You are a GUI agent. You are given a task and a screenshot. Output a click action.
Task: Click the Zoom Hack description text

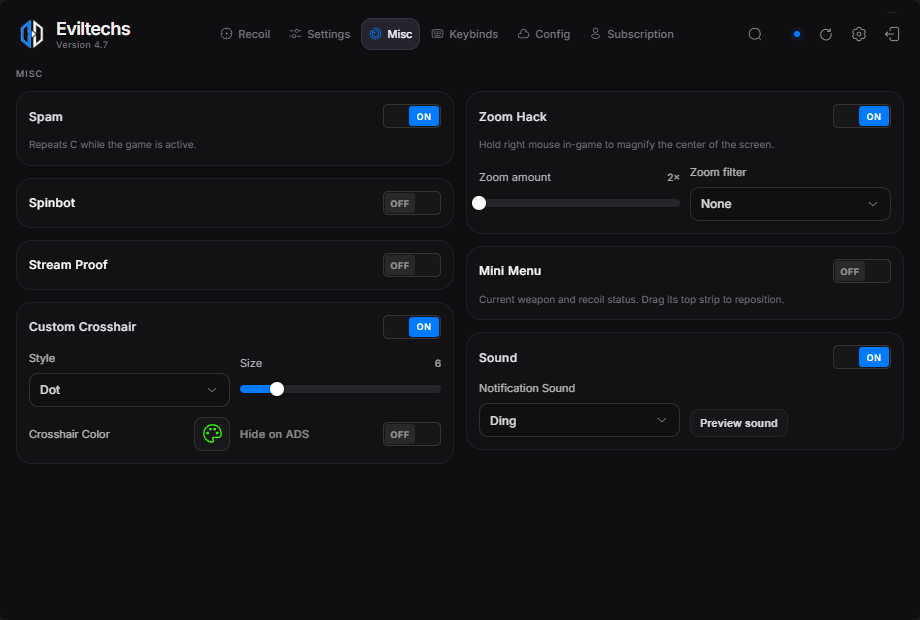coord(626,144)
